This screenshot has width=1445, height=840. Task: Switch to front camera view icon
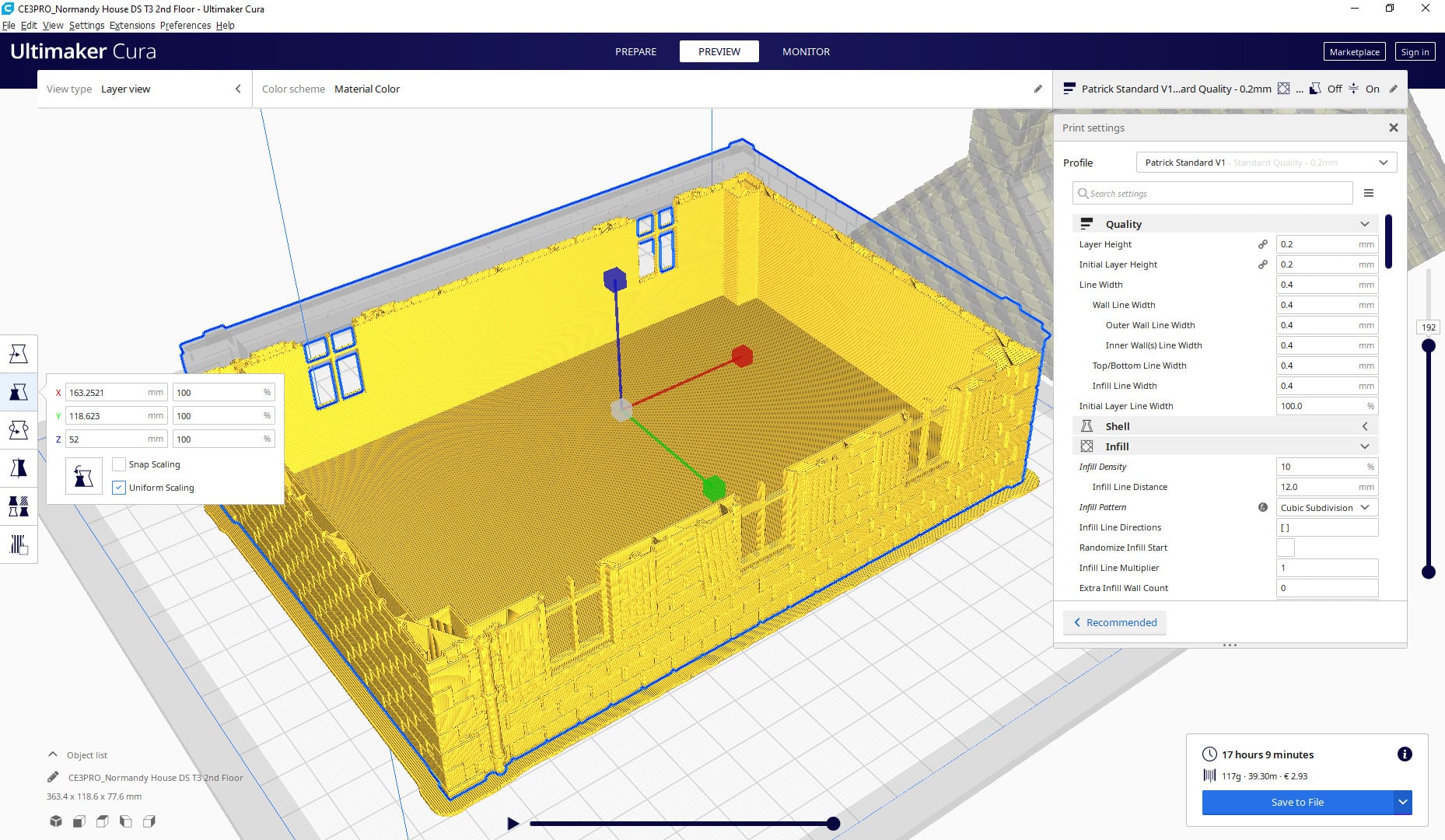[x=79, y=821]
